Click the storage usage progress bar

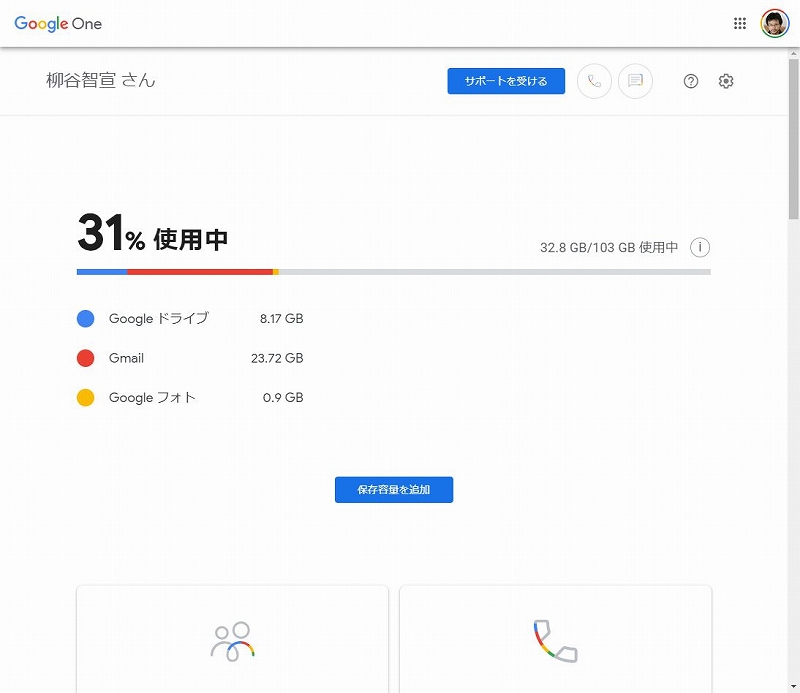[x=393, y=271]
